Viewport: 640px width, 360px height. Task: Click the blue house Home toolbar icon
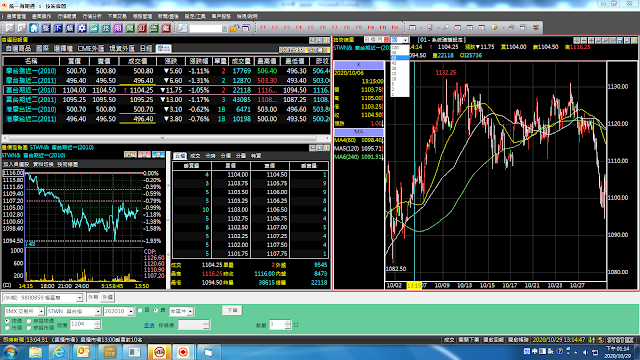click(34, 28)
